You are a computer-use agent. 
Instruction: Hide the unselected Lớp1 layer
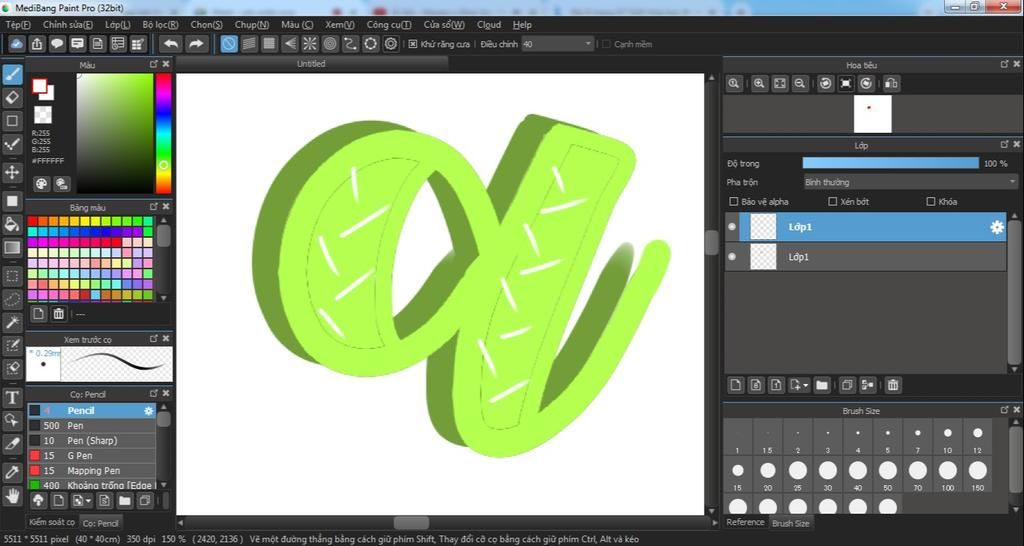coord(732,257)
